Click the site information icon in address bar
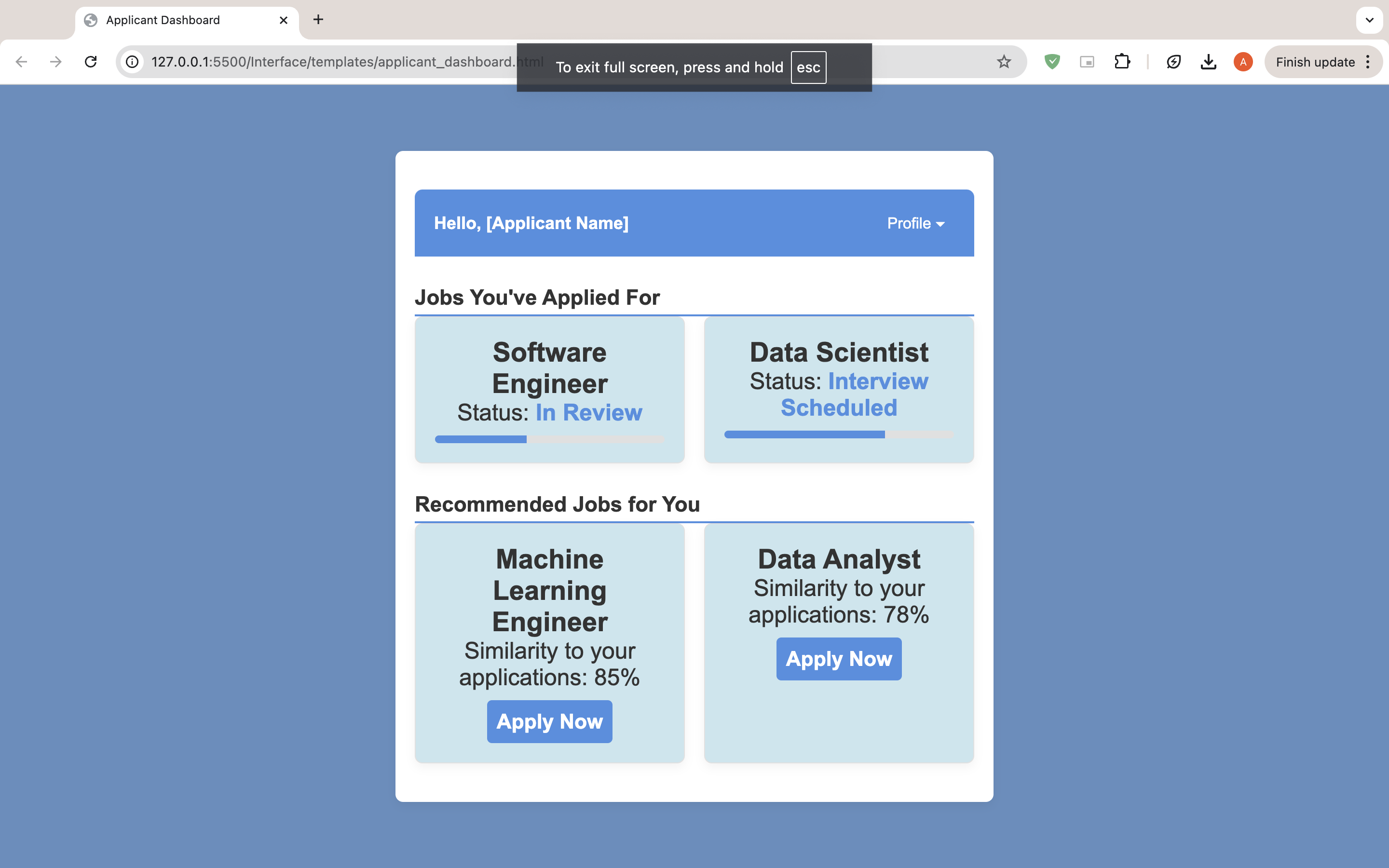The height and width of the screenshot is (868, 1389). 133,62
